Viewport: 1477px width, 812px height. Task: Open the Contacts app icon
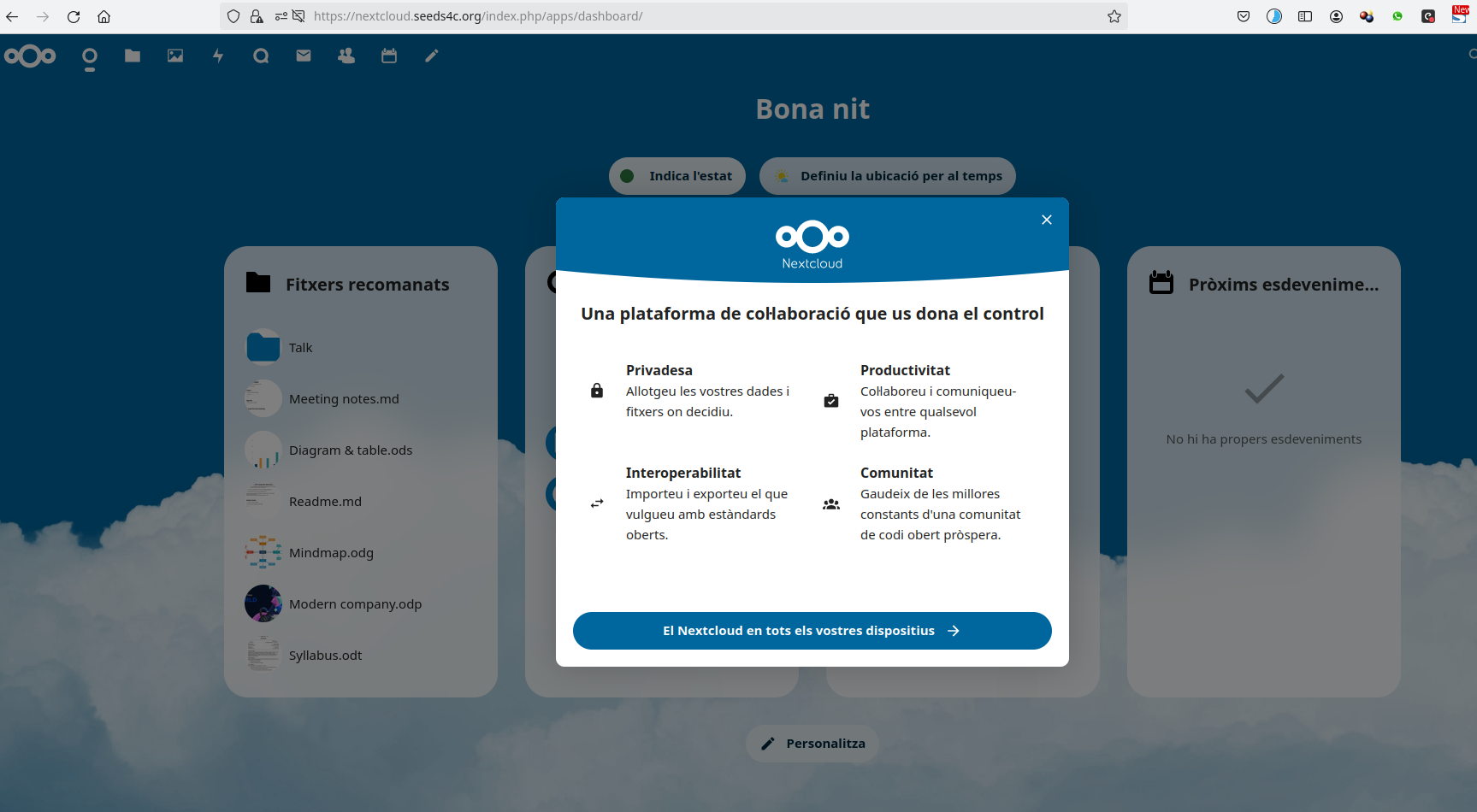tap(346, 56)
